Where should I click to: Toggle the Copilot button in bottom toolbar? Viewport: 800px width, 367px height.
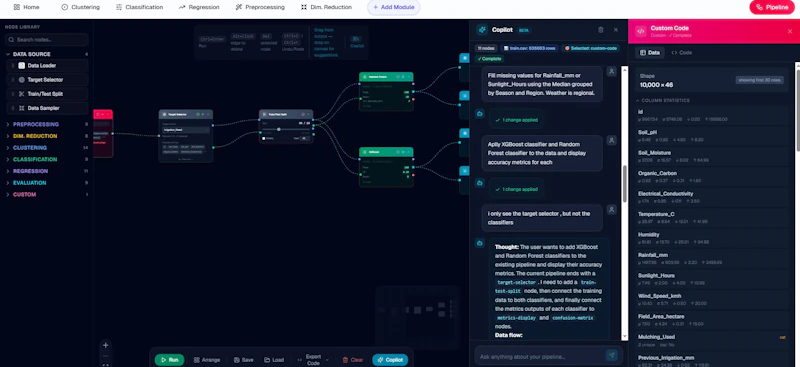click(390, 360)
